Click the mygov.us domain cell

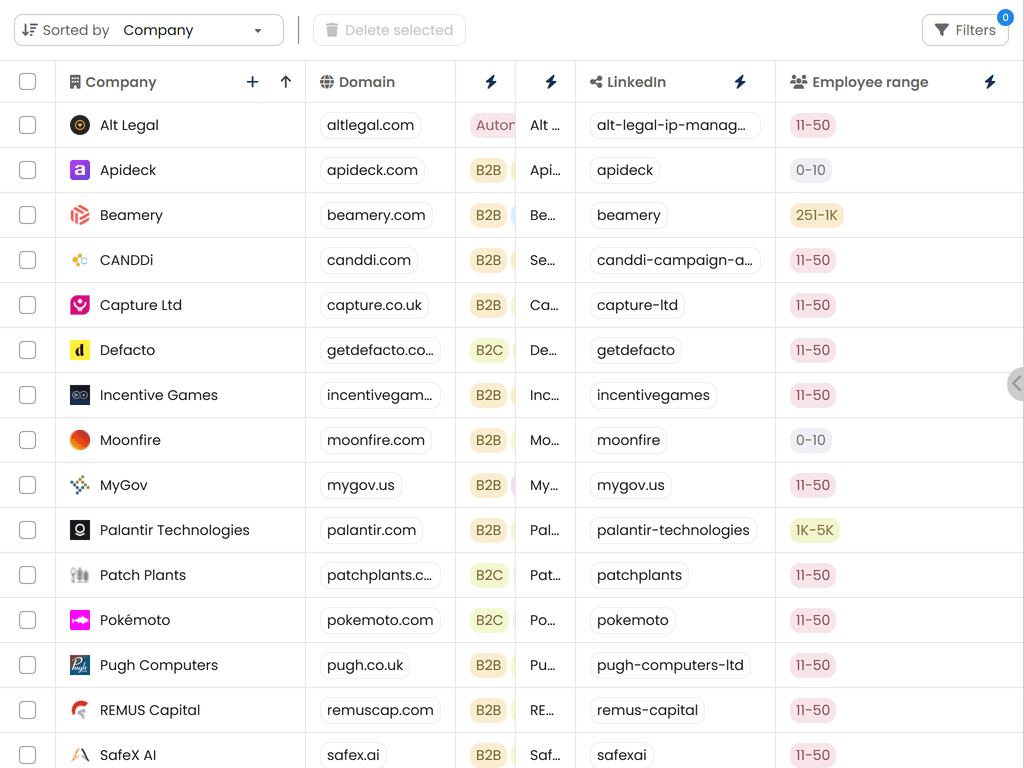tap(360, 485)
